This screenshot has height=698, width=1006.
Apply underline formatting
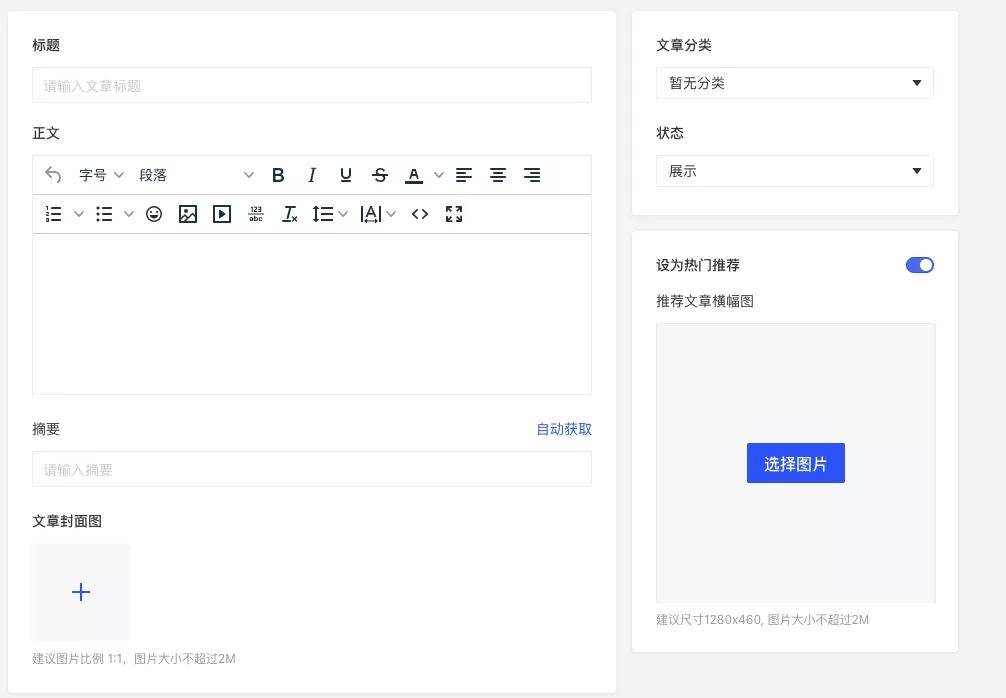coord(346,175)
